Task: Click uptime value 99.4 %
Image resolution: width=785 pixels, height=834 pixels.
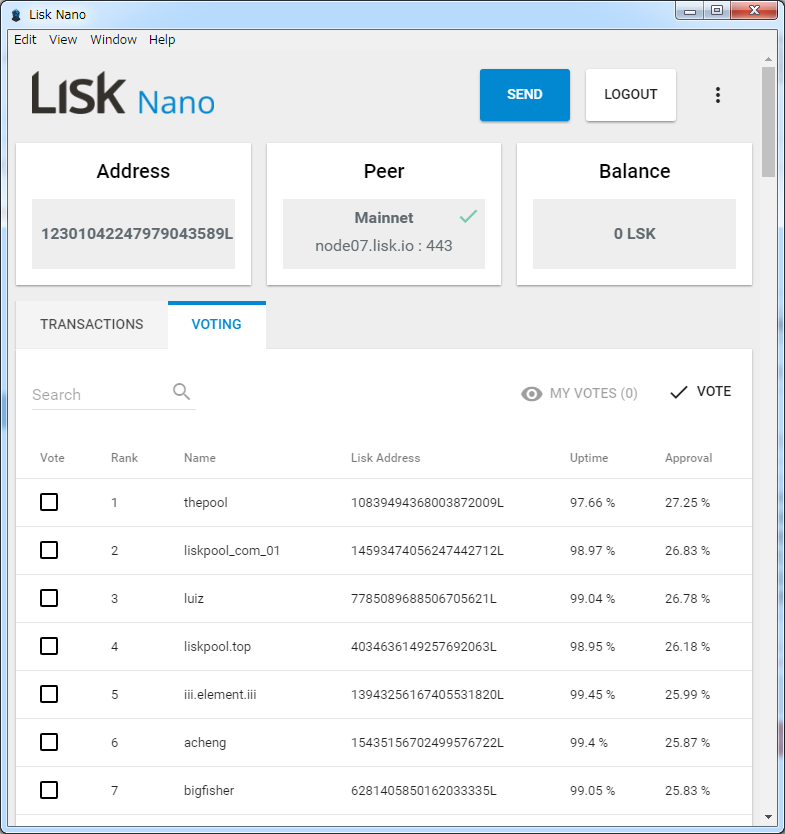Action: coord(588,743)
